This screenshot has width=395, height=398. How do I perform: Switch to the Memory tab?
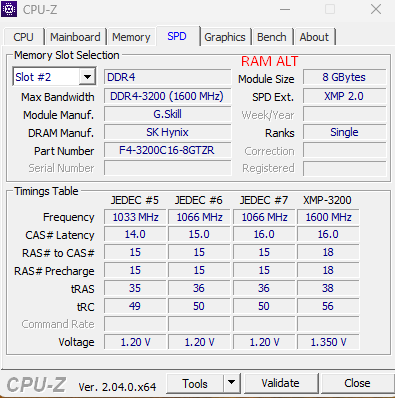click(131, 37)
